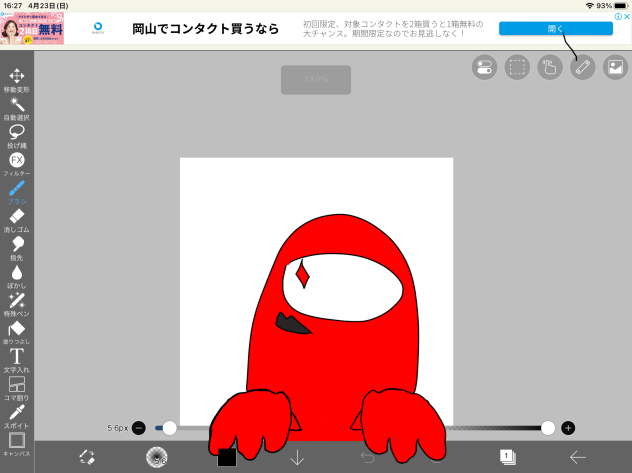Switch between brush and eraser icon
The width and height of the screenshot is (632, 473).
[87, 457]
